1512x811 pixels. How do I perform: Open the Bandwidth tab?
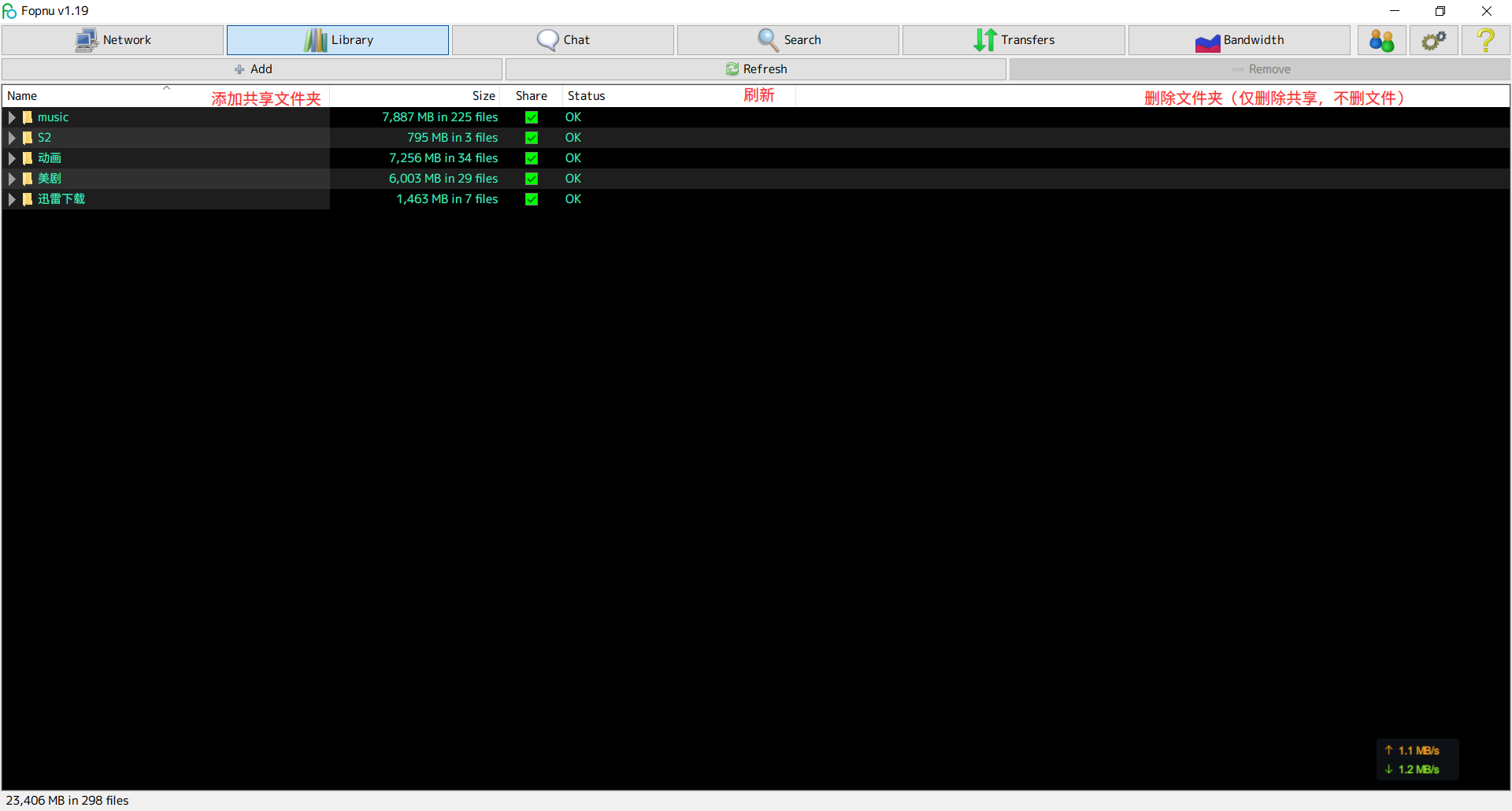pos(1239,40)
